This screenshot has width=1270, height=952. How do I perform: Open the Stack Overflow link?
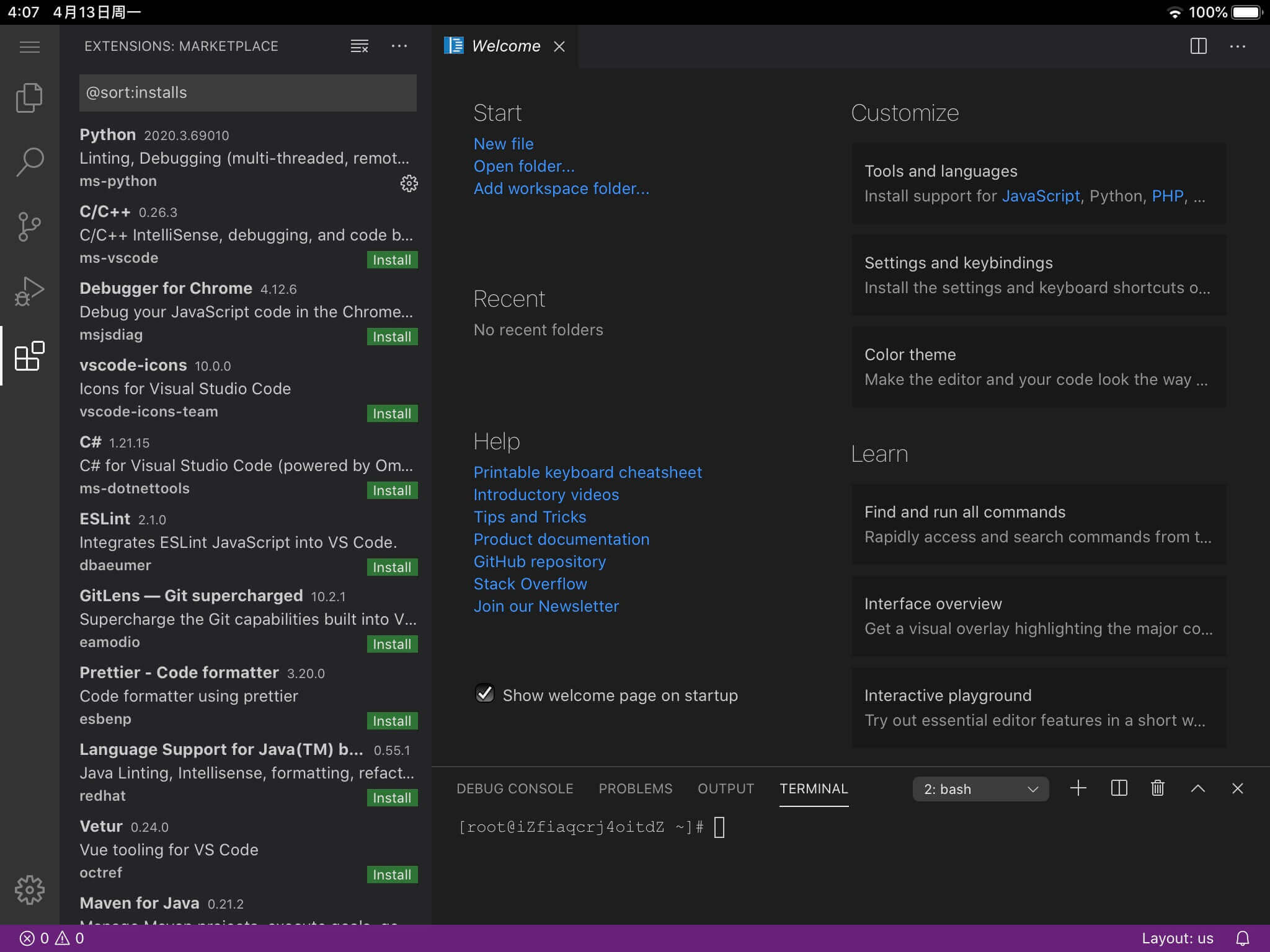click(530, 584)
